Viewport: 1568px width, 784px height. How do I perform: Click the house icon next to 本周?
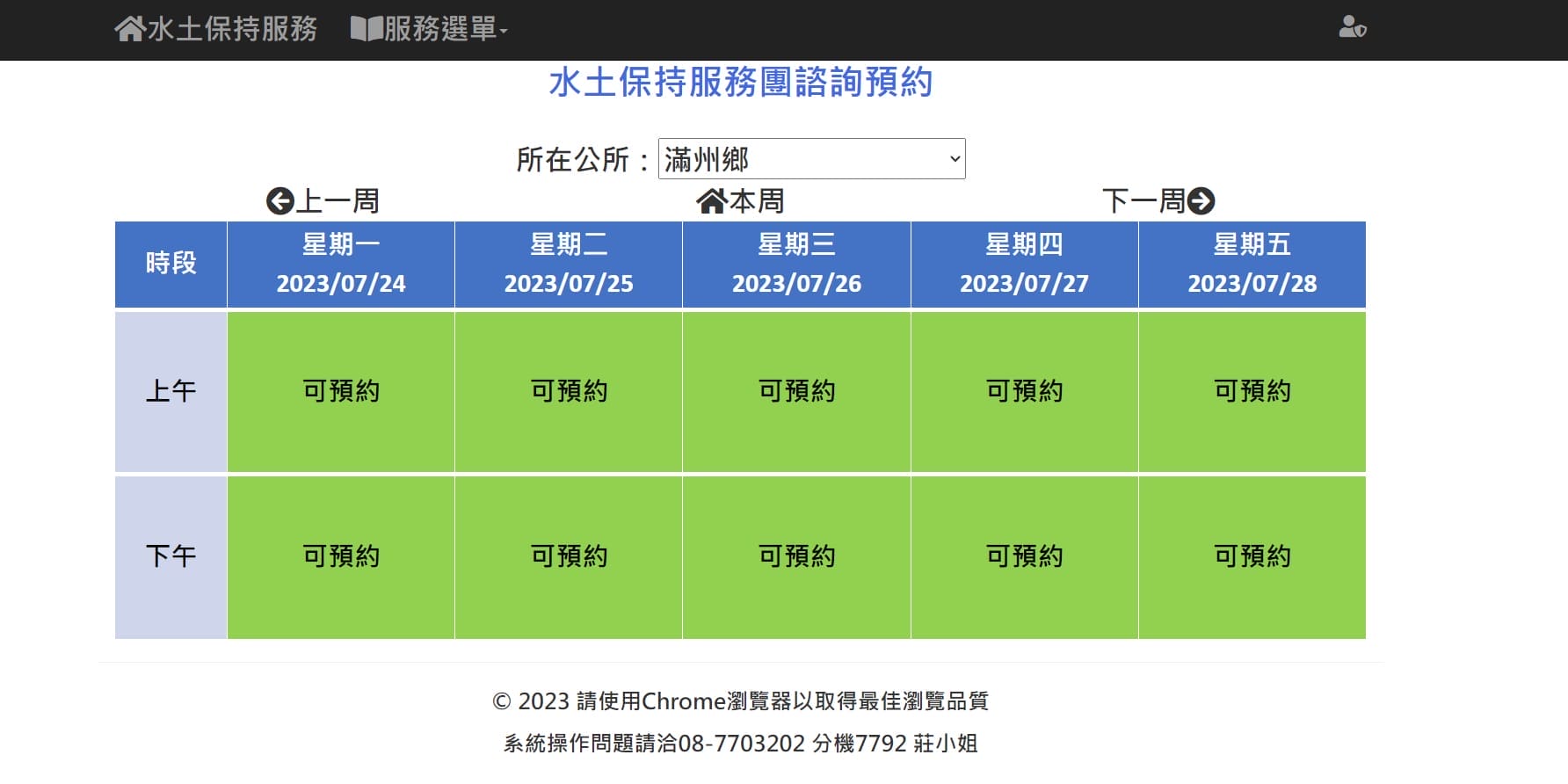point(710,201)
